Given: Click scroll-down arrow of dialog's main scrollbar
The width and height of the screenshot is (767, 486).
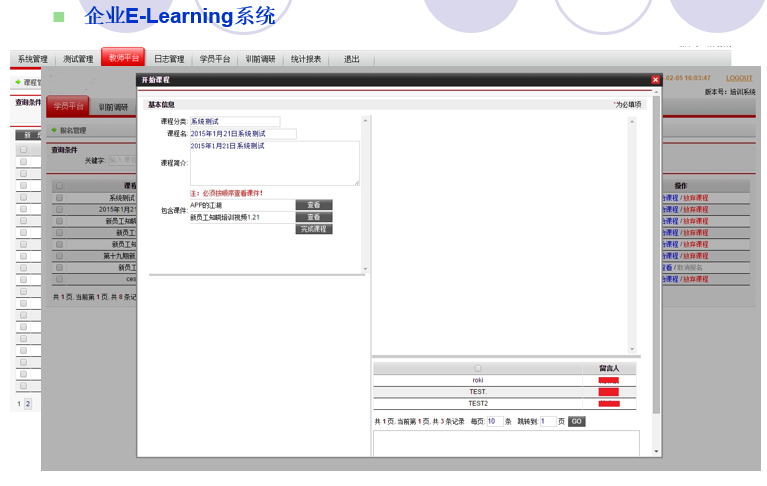Looking at the screenshot, I should [656, 451].
